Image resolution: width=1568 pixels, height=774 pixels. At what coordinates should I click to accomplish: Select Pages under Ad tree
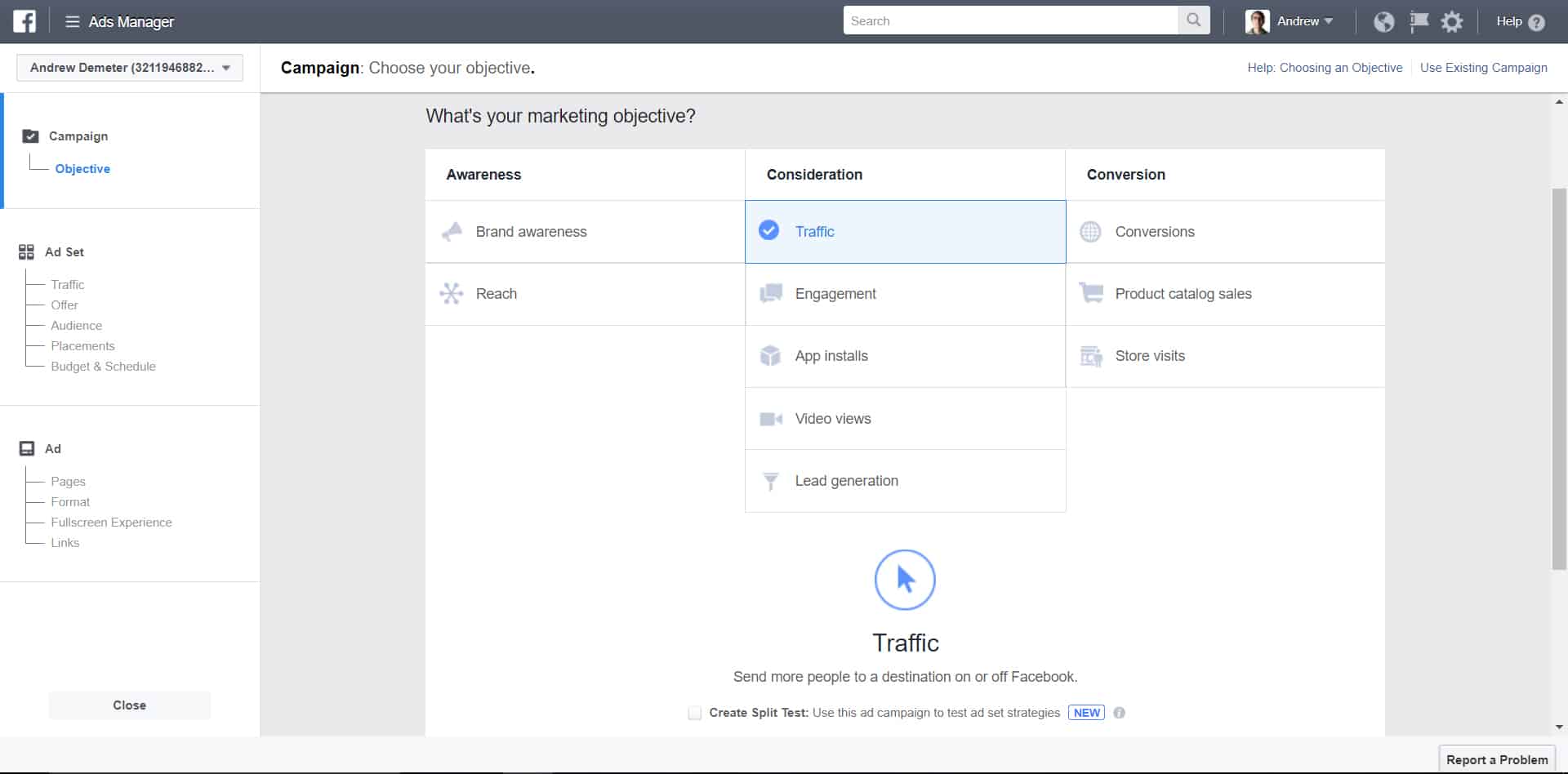point(68,482)
